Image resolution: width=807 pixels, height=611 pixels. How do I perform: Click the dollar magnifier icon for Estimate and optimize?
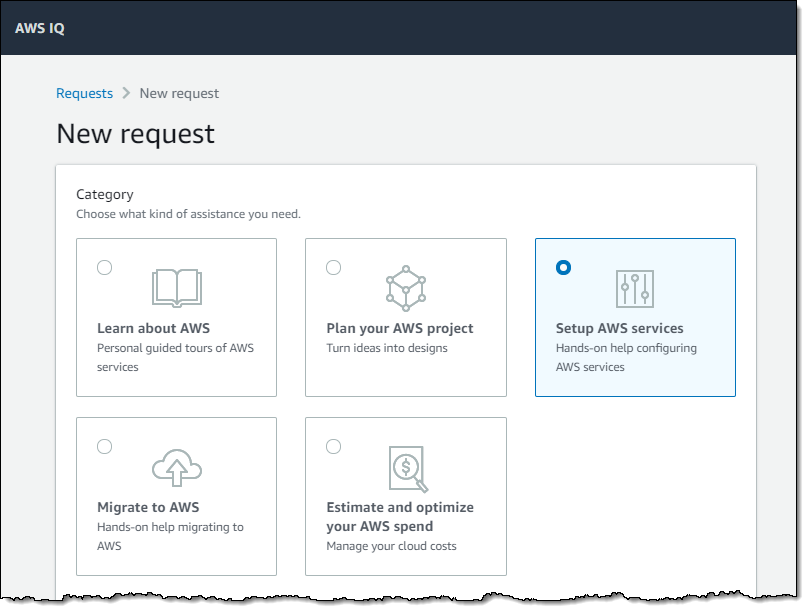point(409,469)
